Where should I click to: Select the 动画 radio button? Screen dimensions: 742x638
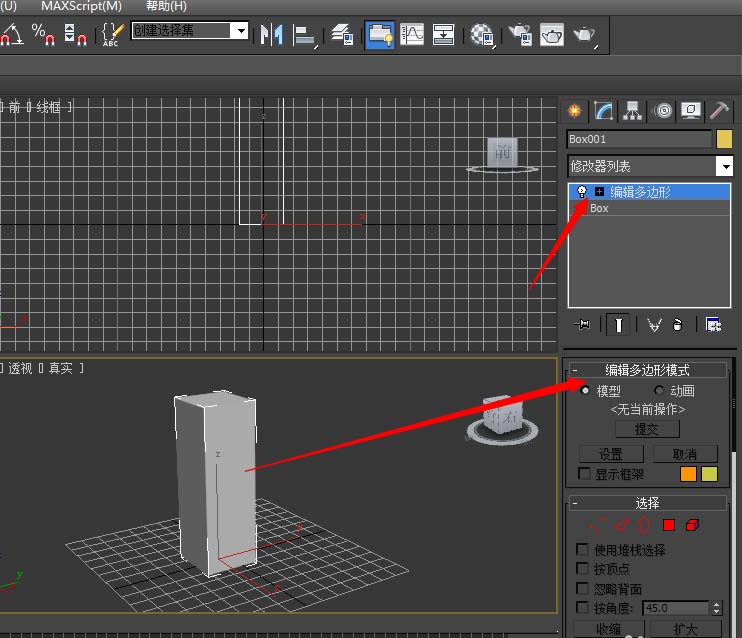(659, 391)
